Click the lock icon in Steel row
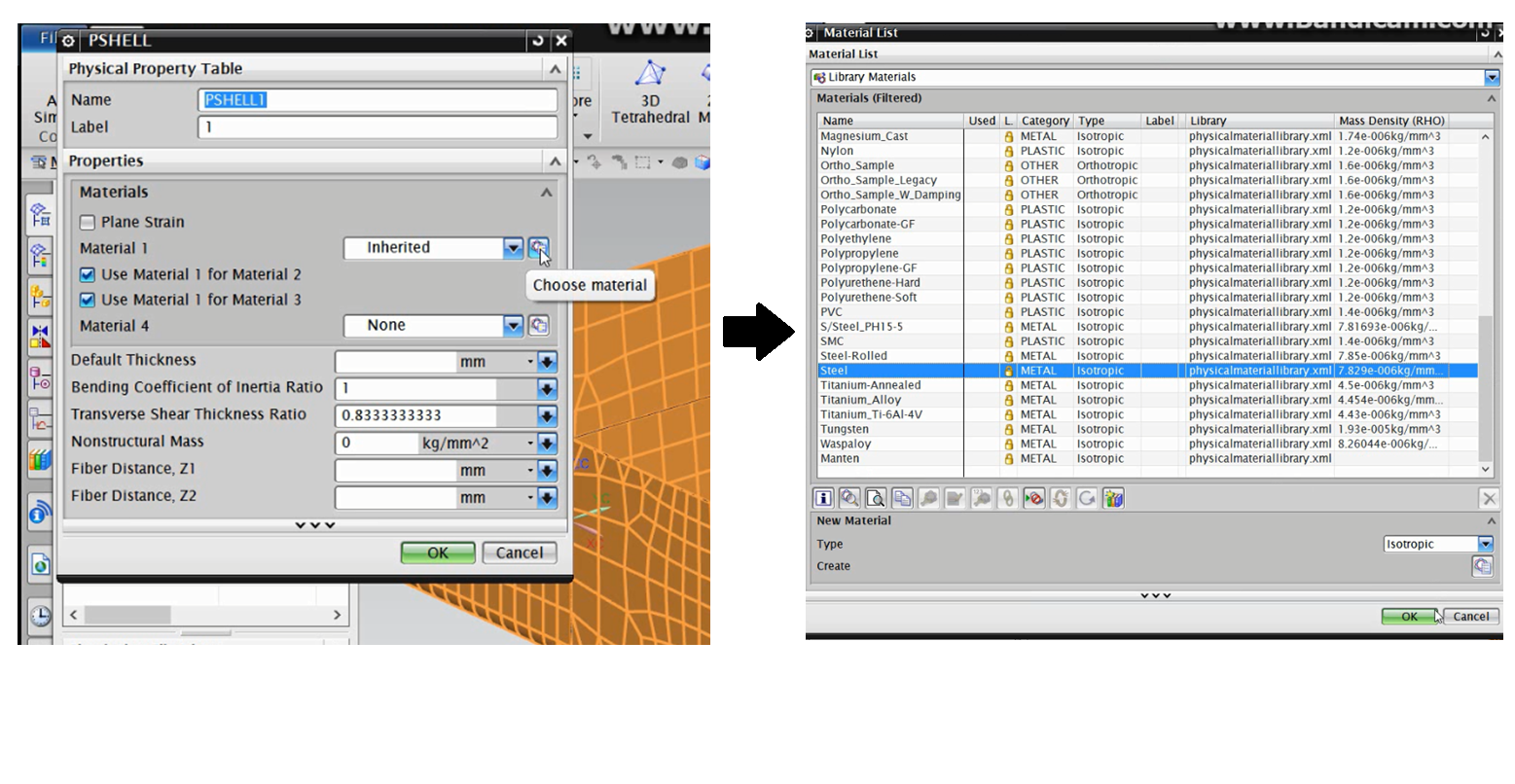Image resolution: width=1515 pixels, height=784 pixels. coord(1009,371)
